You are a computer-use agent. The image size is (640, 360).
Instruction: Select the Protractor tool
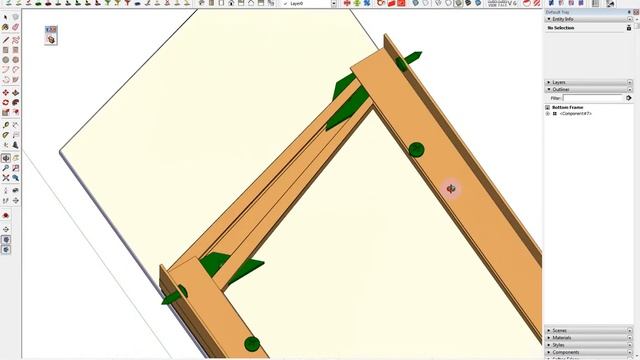(5, 135)
